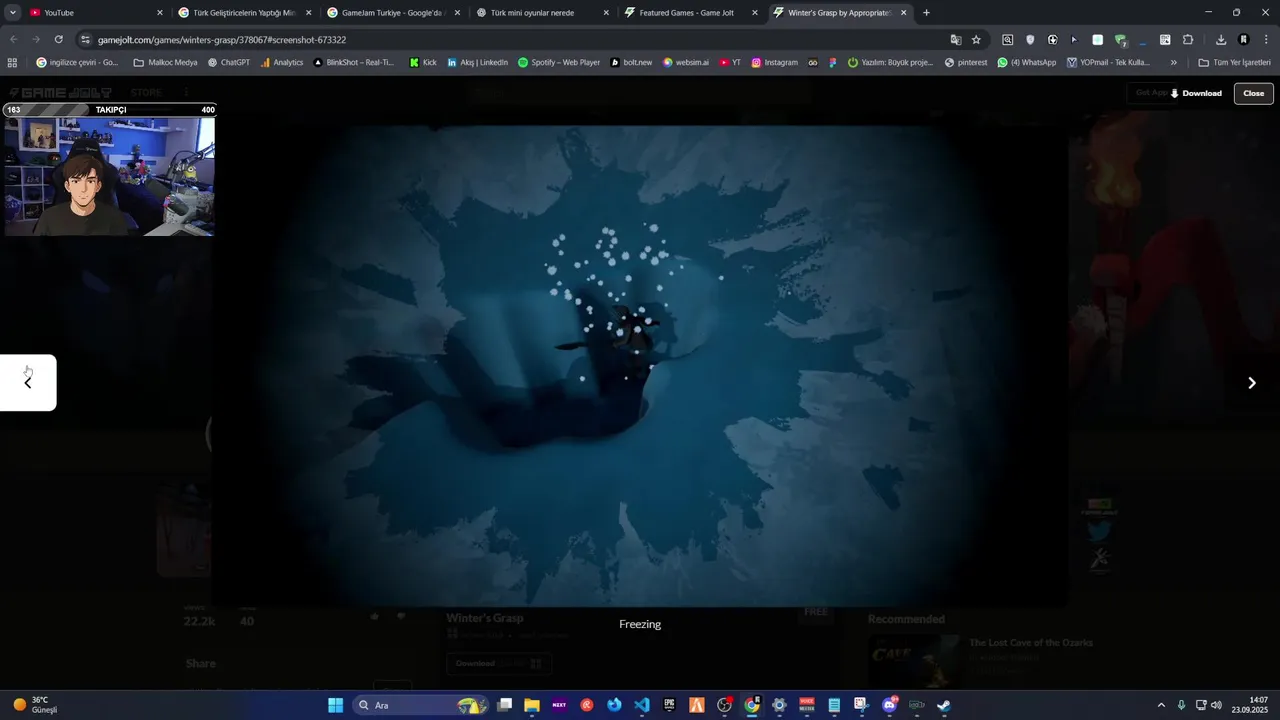Bookmark this page with star icon
The image size is (1280, 720).
click(x=976, y=40)
